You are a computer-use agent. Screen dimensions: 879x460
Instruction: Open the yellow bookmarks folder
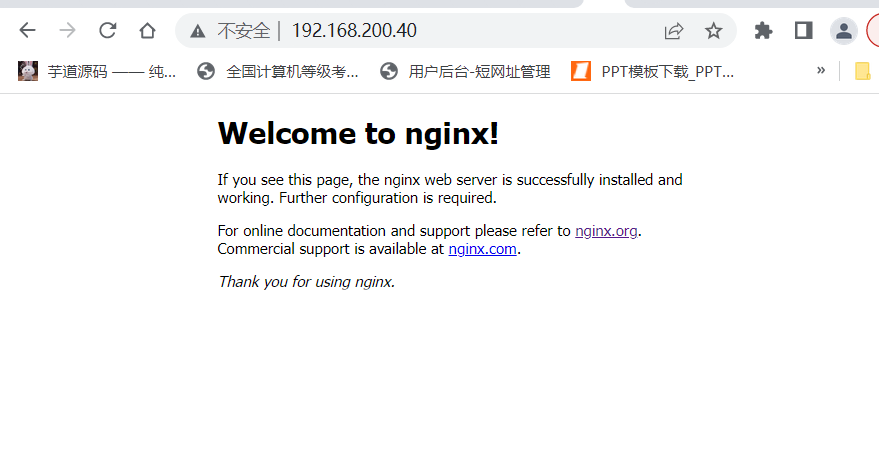(862, 72)
